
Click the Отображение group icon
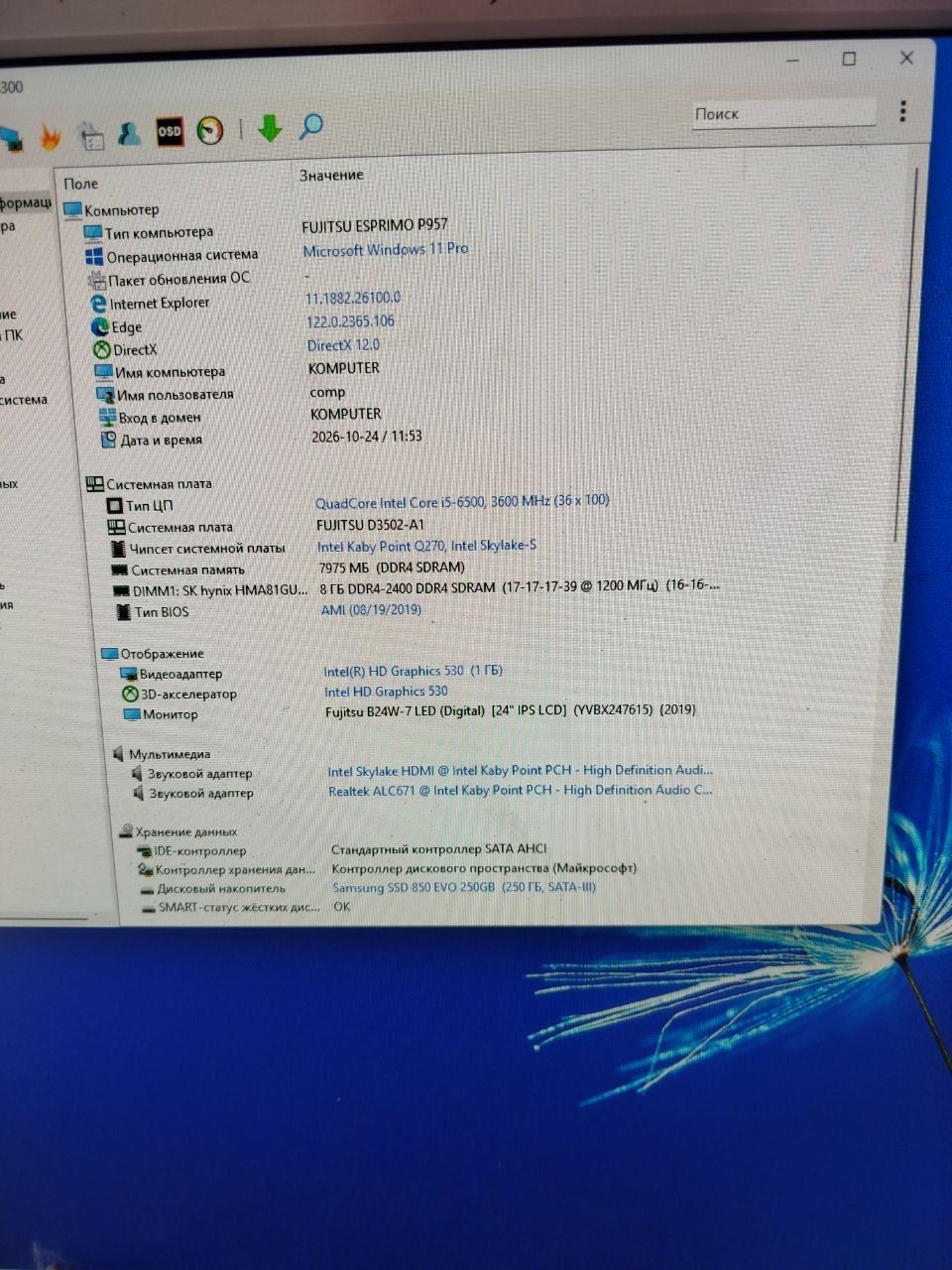pos(109,654)
